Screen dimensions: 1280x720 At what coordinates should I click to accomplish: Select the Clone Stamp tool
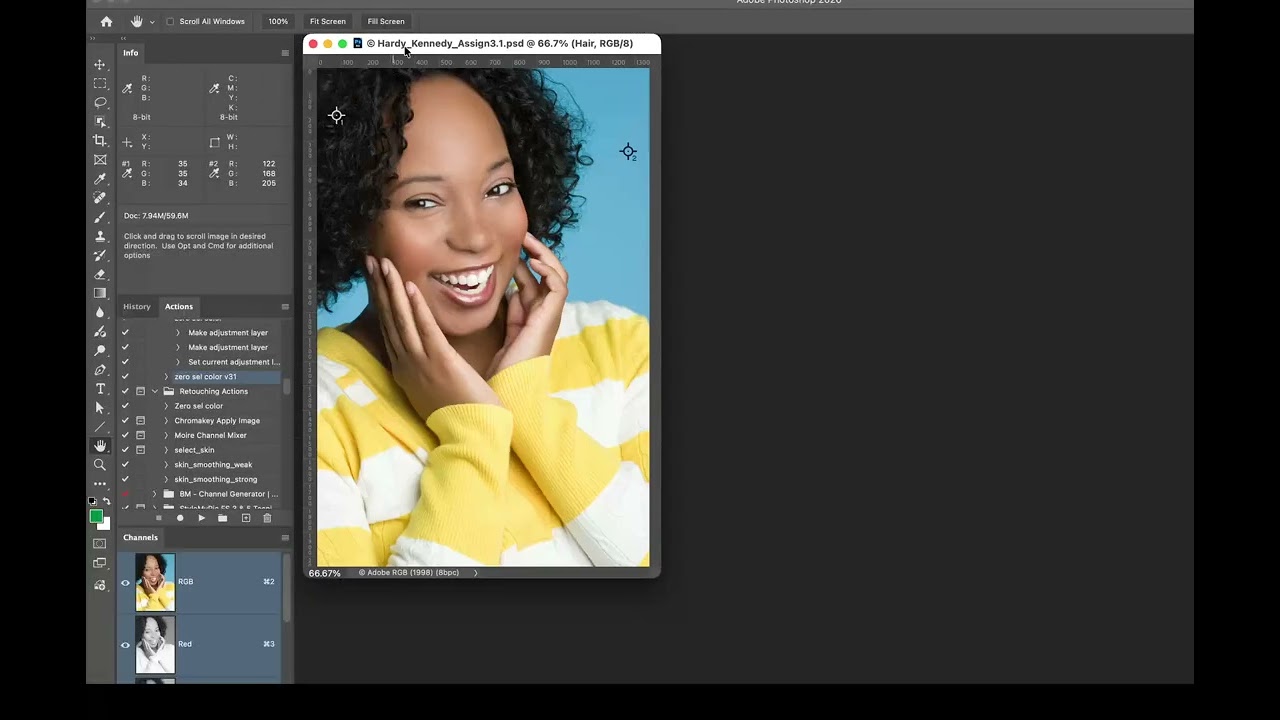[100, 236]
